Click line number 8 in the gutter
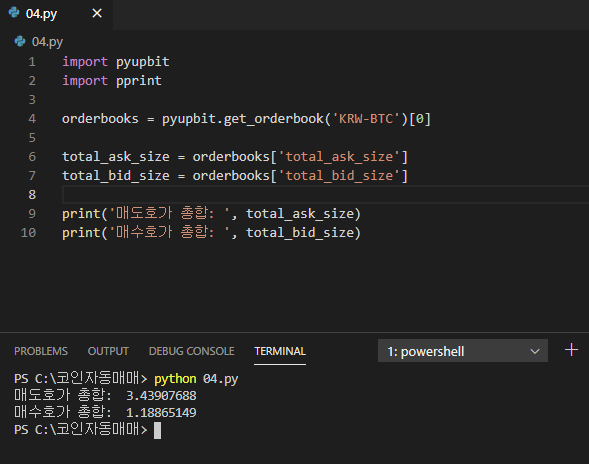This screenshot has height=464, width=589. (x=32, y=195)
